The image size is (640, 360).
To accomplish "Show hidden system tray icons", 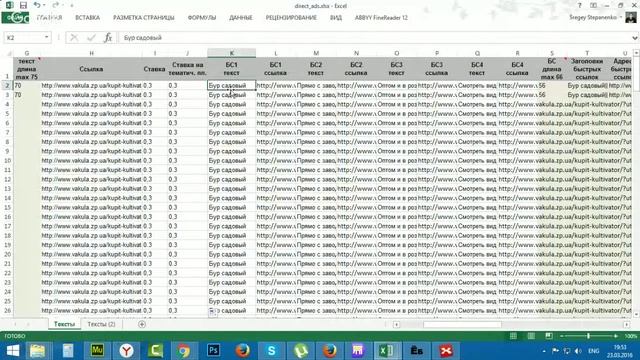I will (x=544, y=351).
